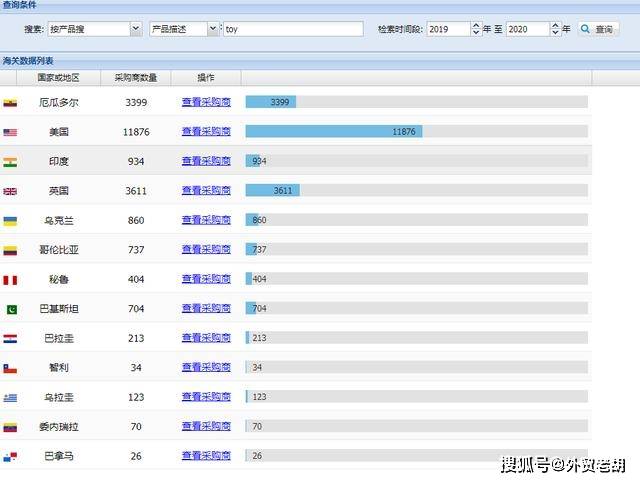Screen dimensions: 640x482
Task: Click the start year 2019 stepper
Action: [475, 30]
